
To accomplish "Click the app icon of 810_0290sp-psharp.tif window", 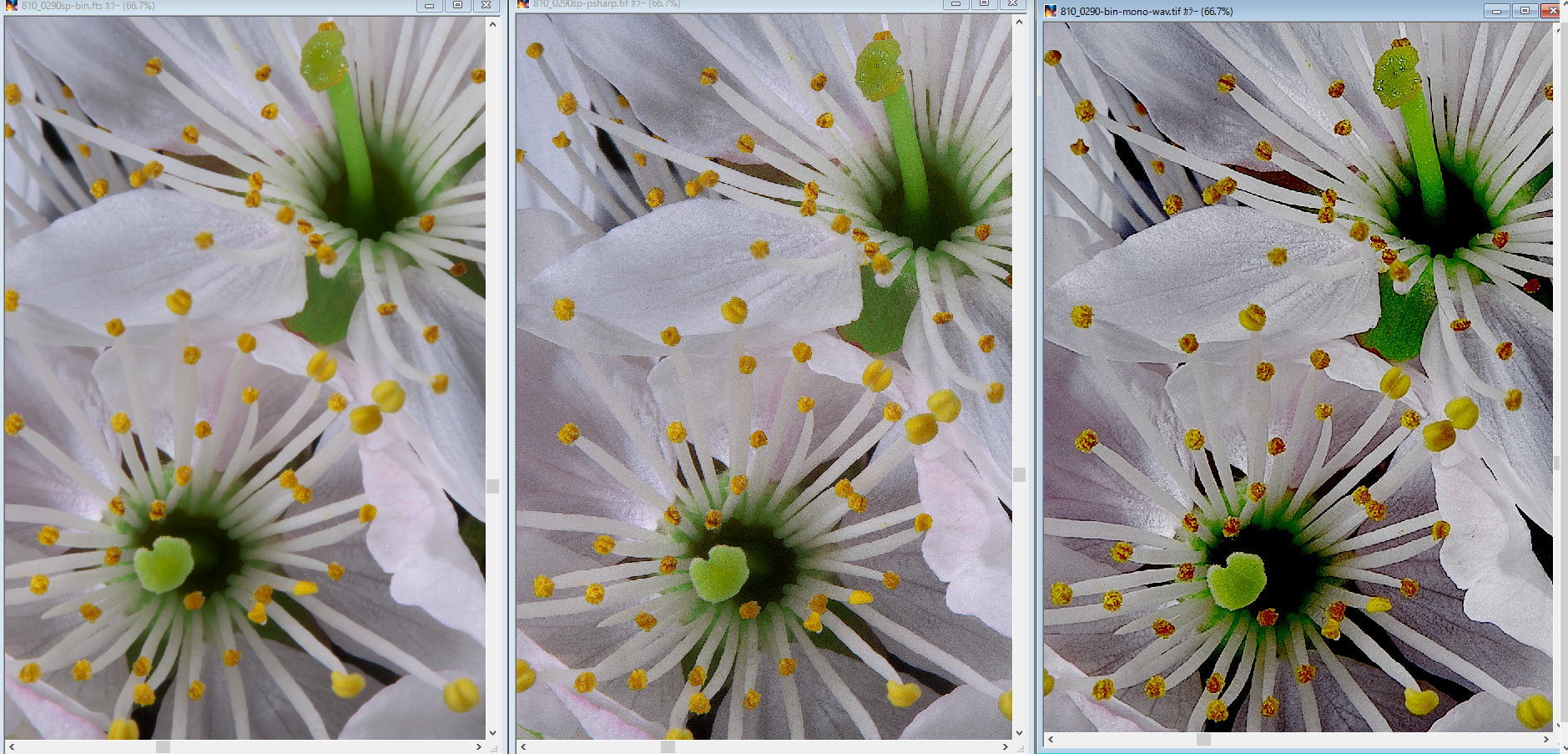I will click(523, 3).
